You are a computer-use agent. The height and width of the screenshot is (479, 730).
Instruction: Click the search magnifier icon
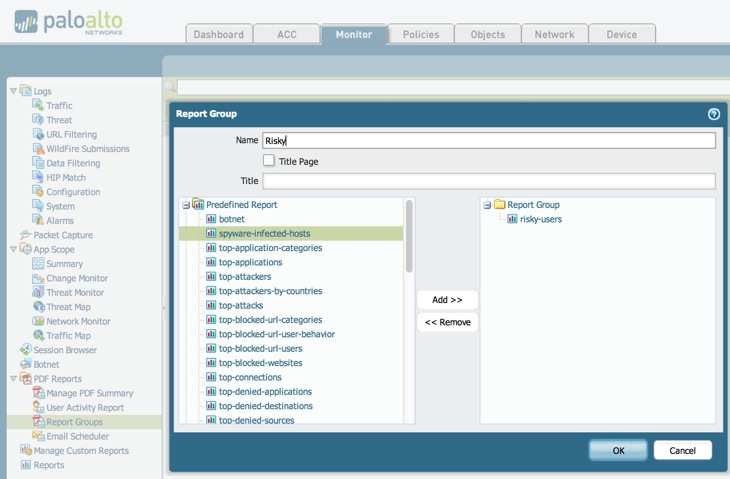tap(170, 88)
